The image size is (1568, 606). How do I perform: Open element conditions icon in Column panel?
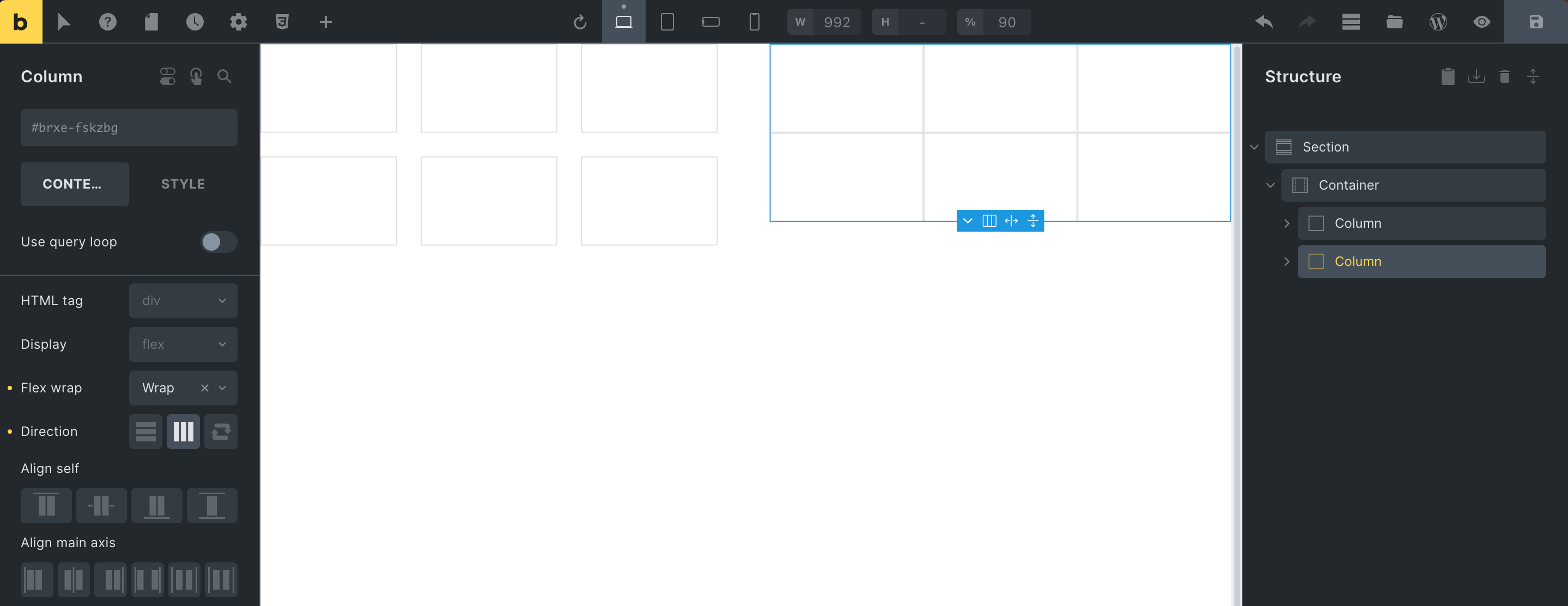pyautogui.click(x=168, y=76)
